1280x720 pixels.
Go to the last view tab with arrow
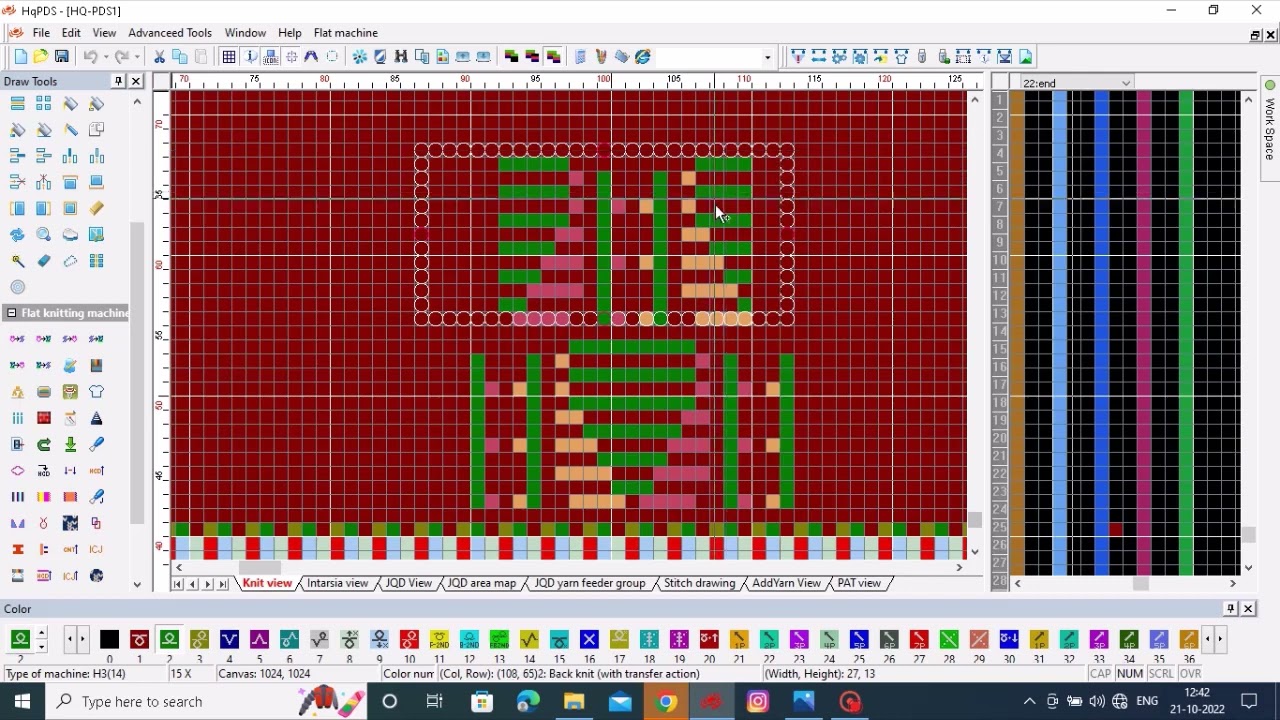coord(223,583)
